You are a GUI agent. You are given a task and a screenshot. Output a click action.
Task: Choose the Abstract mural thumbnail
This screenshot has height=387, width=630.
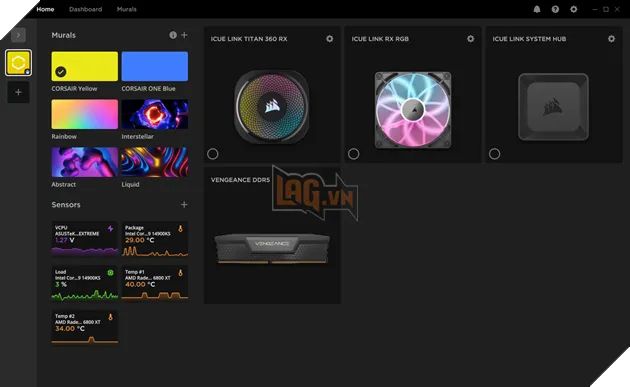tap(85, 162)
